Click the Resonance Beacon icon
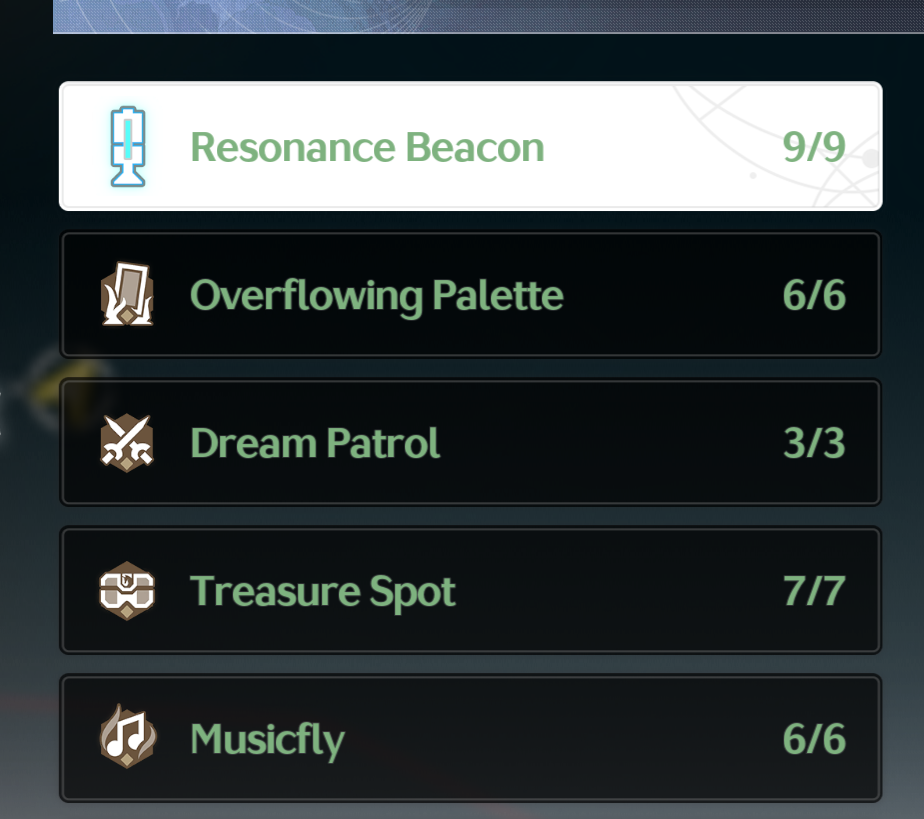 (127, 147)
